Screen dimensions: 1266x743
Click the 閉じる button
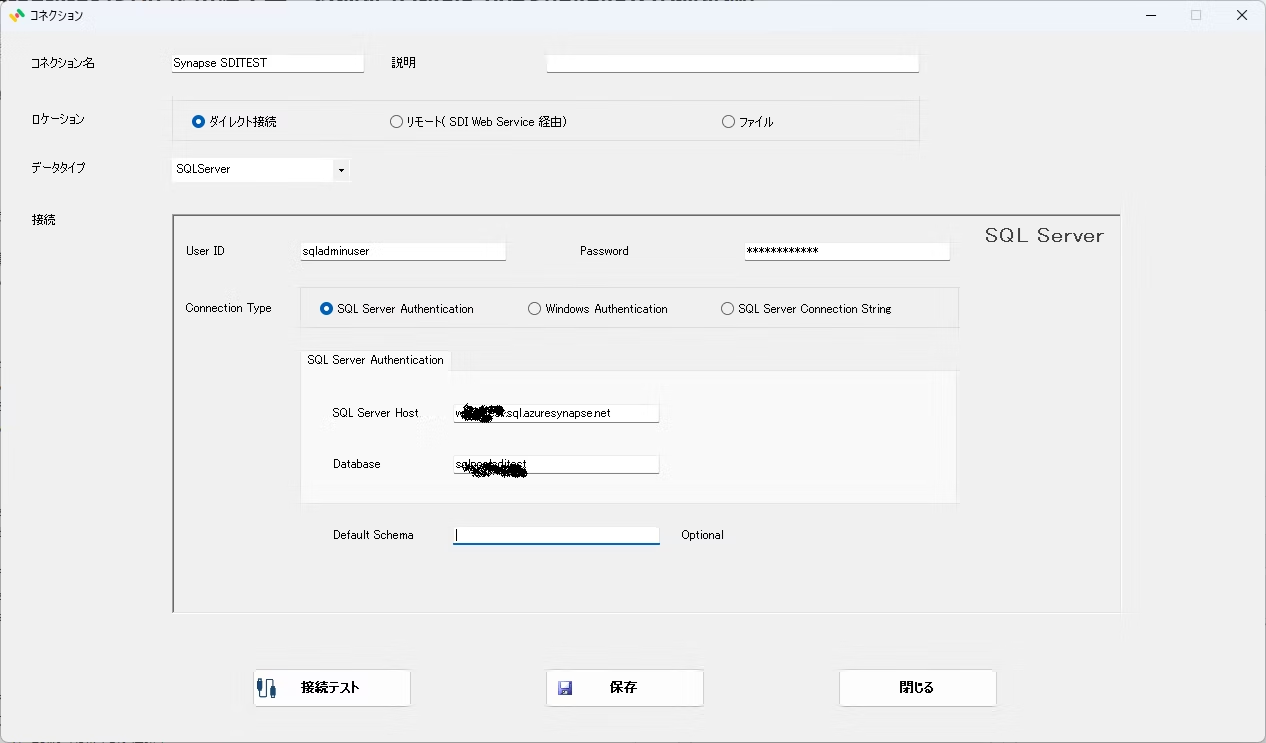coord(917,688)
